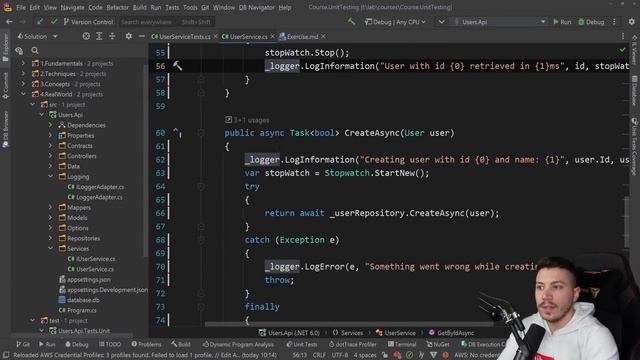The width and height of the screenshot is (640, 360).
Task: Click the search magnifier in Solution explorer
Action: (x=35, y=51)
